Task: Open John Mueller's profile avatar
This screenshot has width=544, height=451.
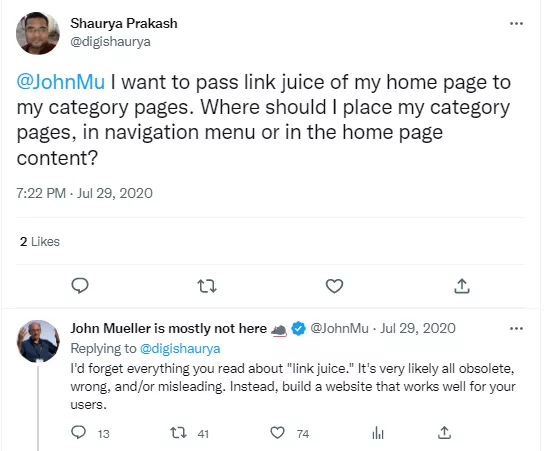Action: click(x=38, y=341)
